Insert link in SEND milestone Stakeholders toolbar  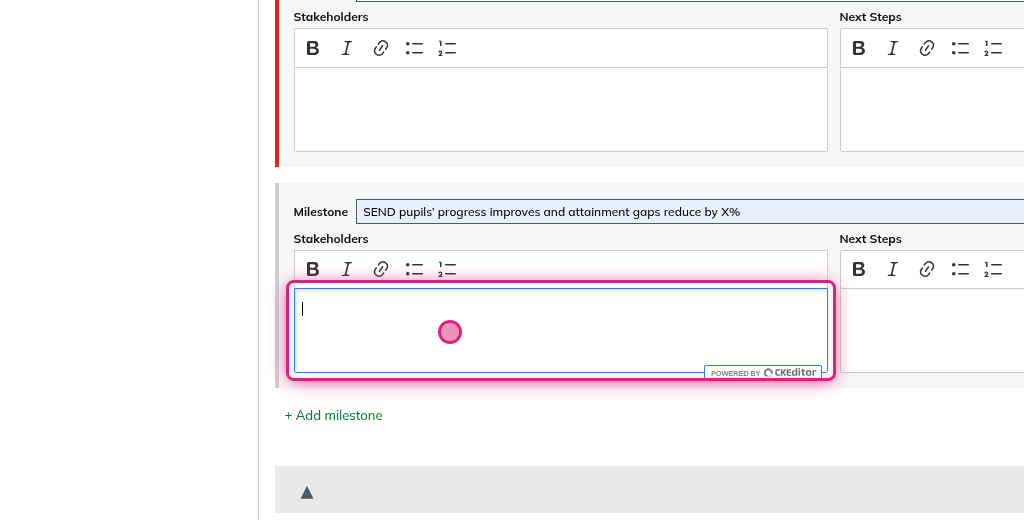[381, 269]
